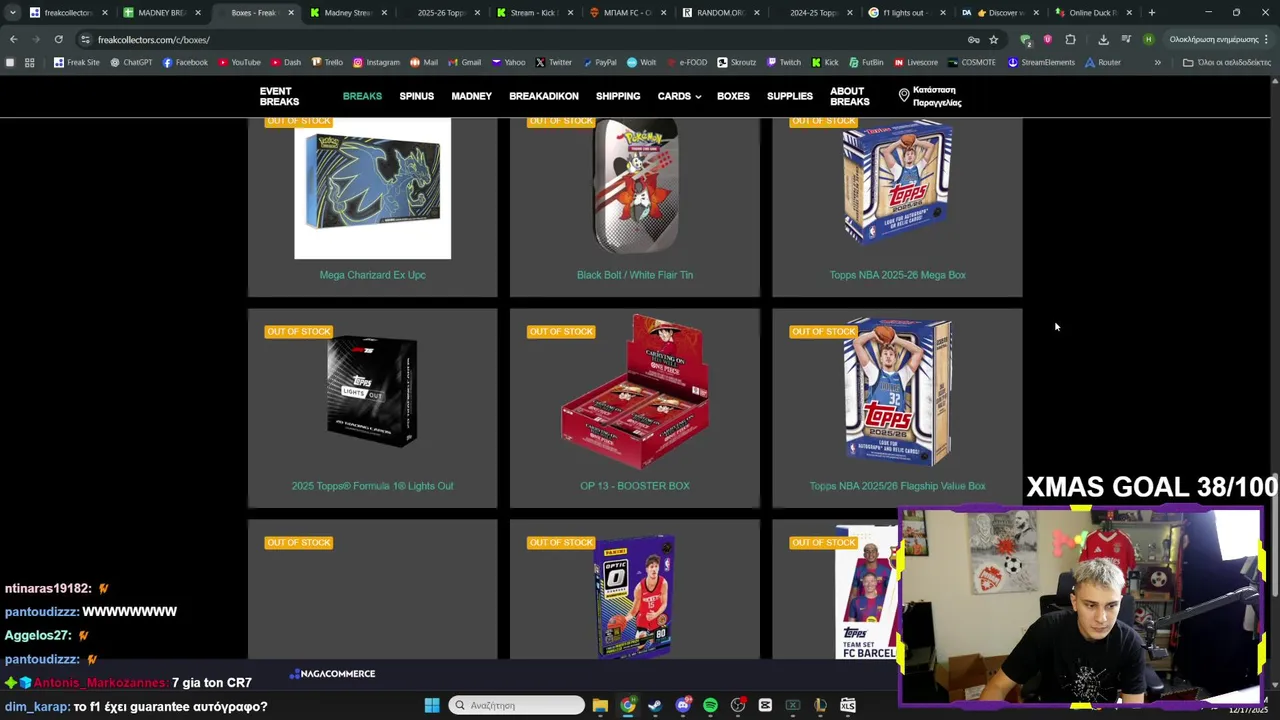Screen dimensions: 1280x720
Task: Open the BREAKADIKON menu item
Action: pos(544,96)
